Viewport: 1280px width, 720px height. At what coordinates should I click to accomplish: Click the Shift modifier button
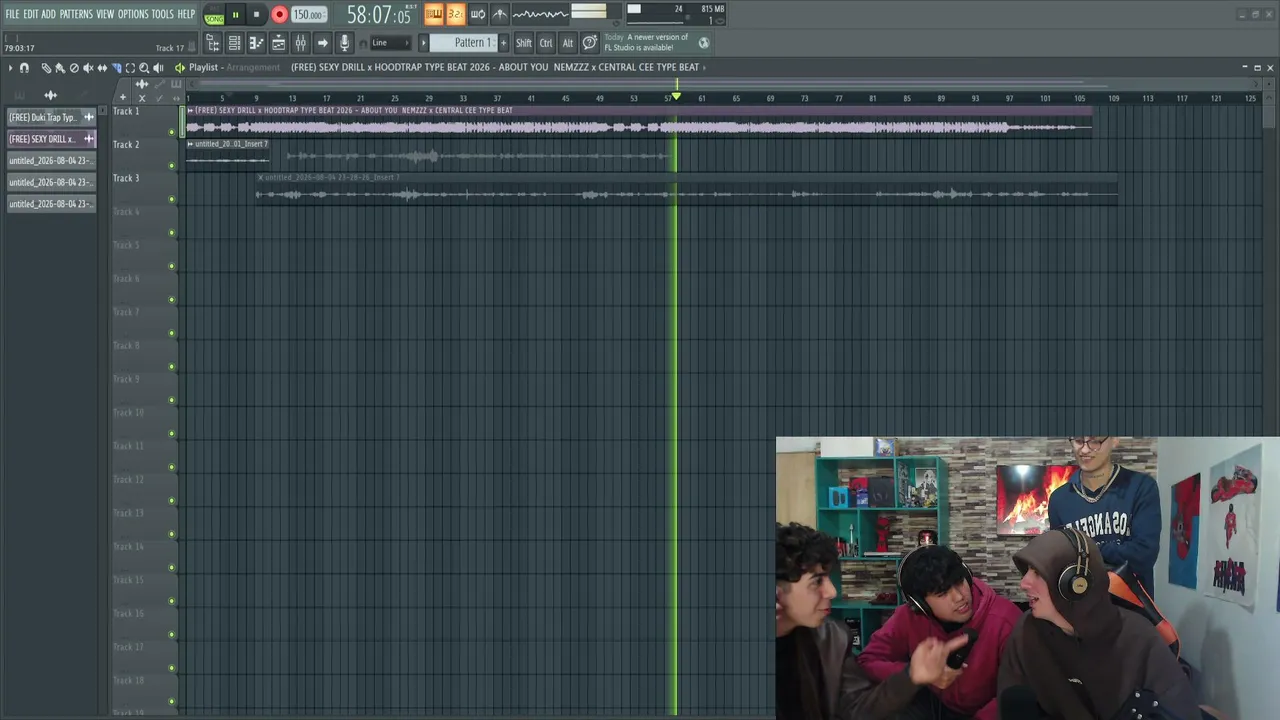click(x=524, y=43)
